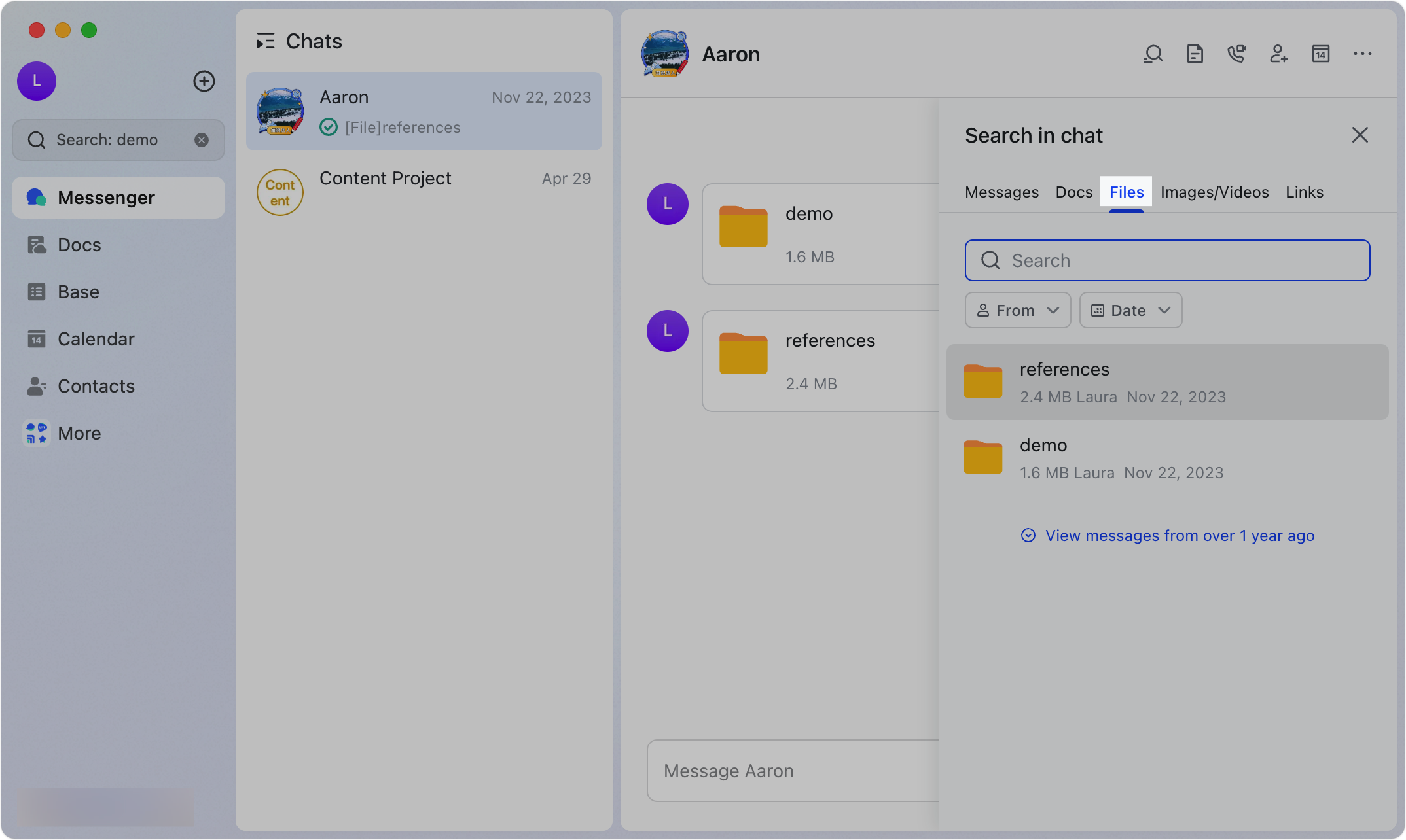Select the Links tab
The image size is (1406, 840).
click(x=1304, y=192)
